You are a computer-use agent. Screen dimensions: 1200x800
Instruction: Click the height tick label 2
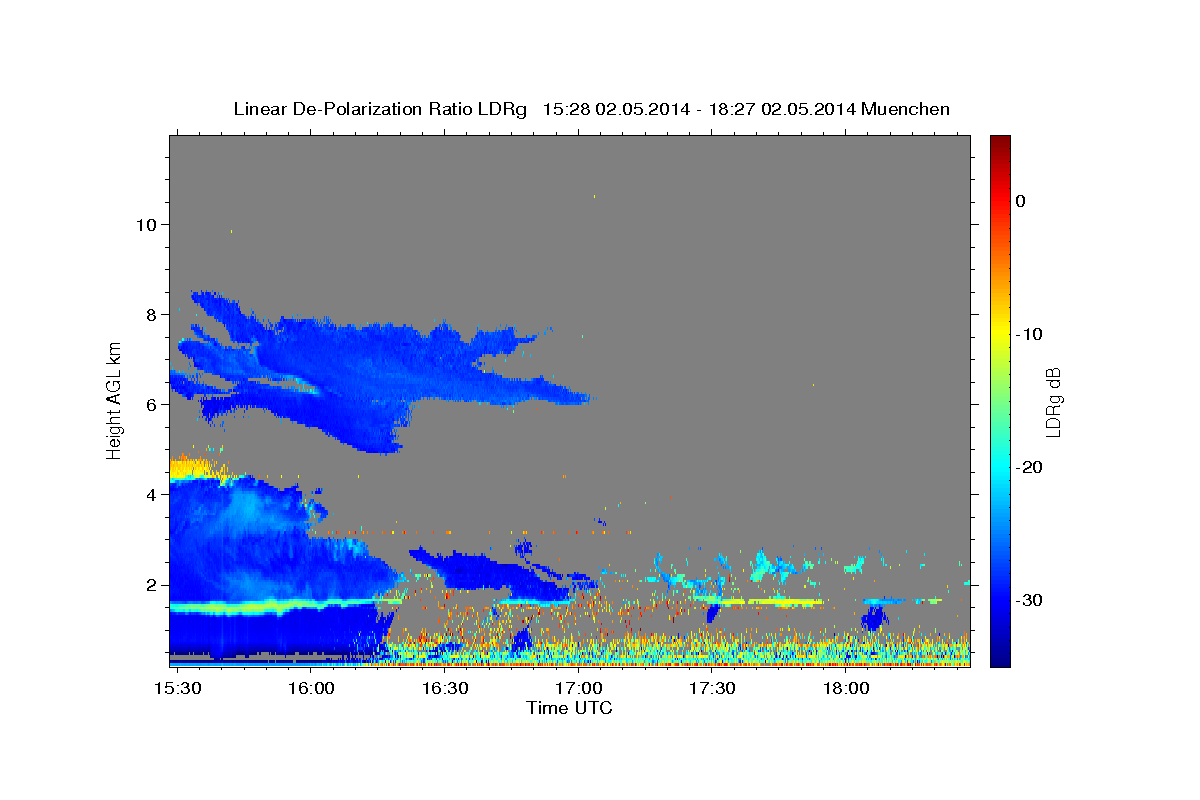click(x=151, y=585)
